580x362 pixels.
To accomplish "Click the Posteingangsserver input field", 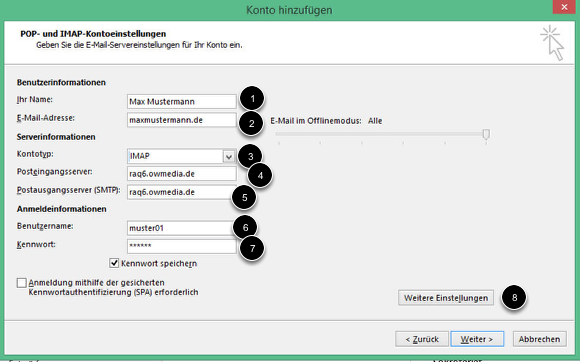I will [182, 174].
